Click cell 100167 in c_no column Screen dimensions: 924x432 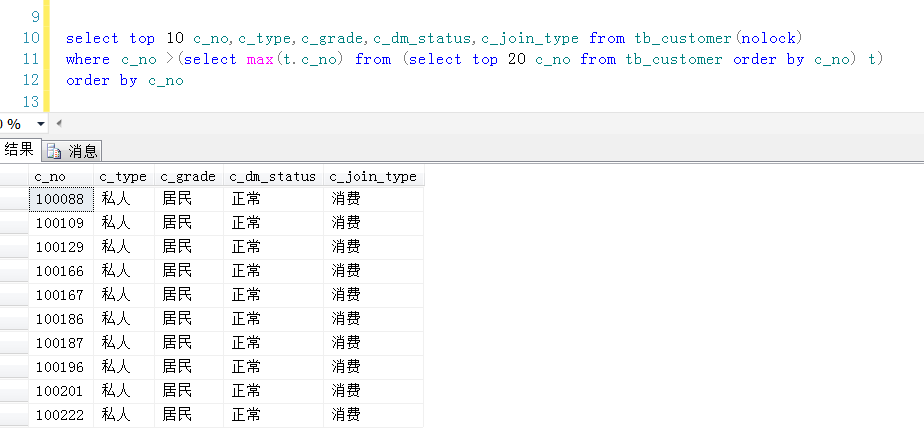click(61, 295)
